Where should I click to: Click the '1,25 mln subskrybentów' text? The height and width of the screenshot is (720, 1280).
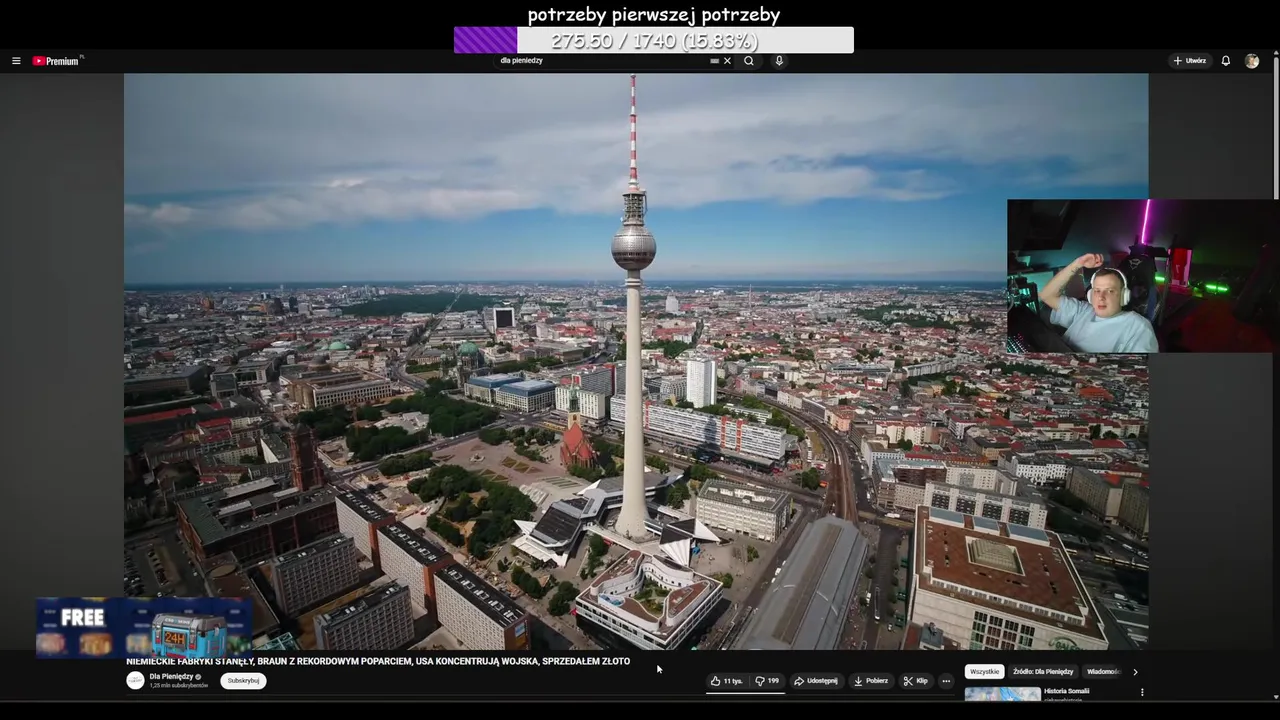click(x=179, y=686)
